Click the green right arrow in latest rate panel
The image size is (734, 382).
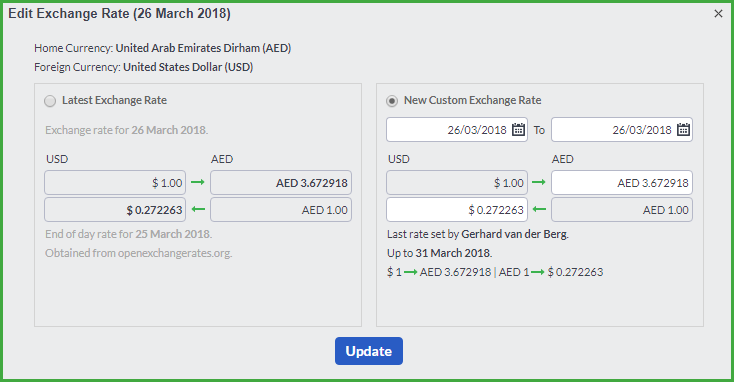click(198, 182)
